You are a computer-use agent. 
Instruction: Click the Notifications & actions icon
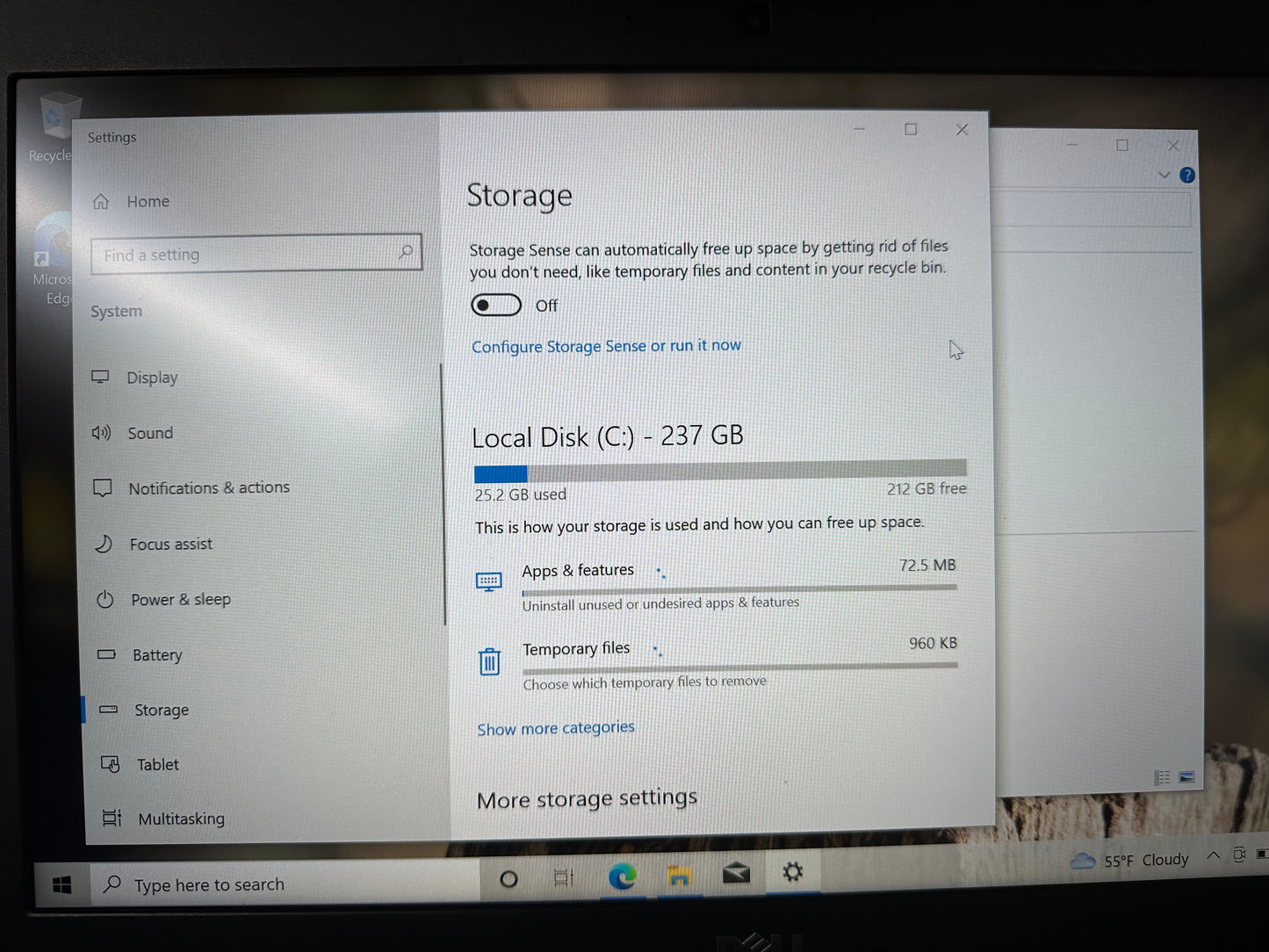click(104, 487)
